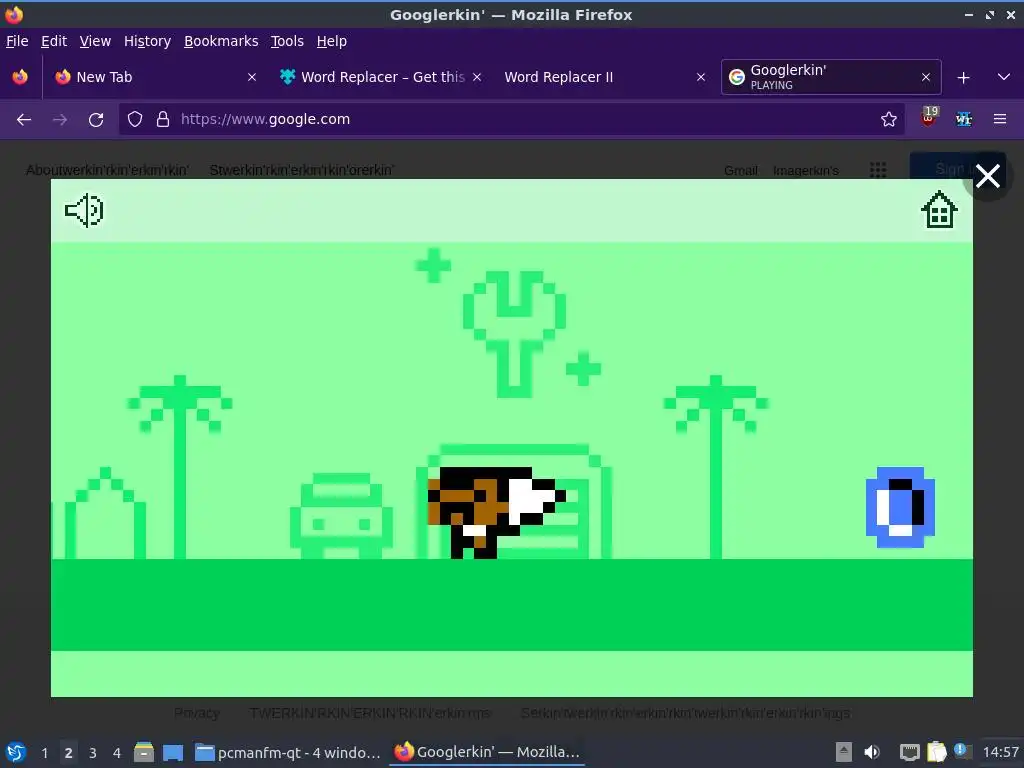Open the Bookmarks menu
1024x768 pixels.
point(221,41)
